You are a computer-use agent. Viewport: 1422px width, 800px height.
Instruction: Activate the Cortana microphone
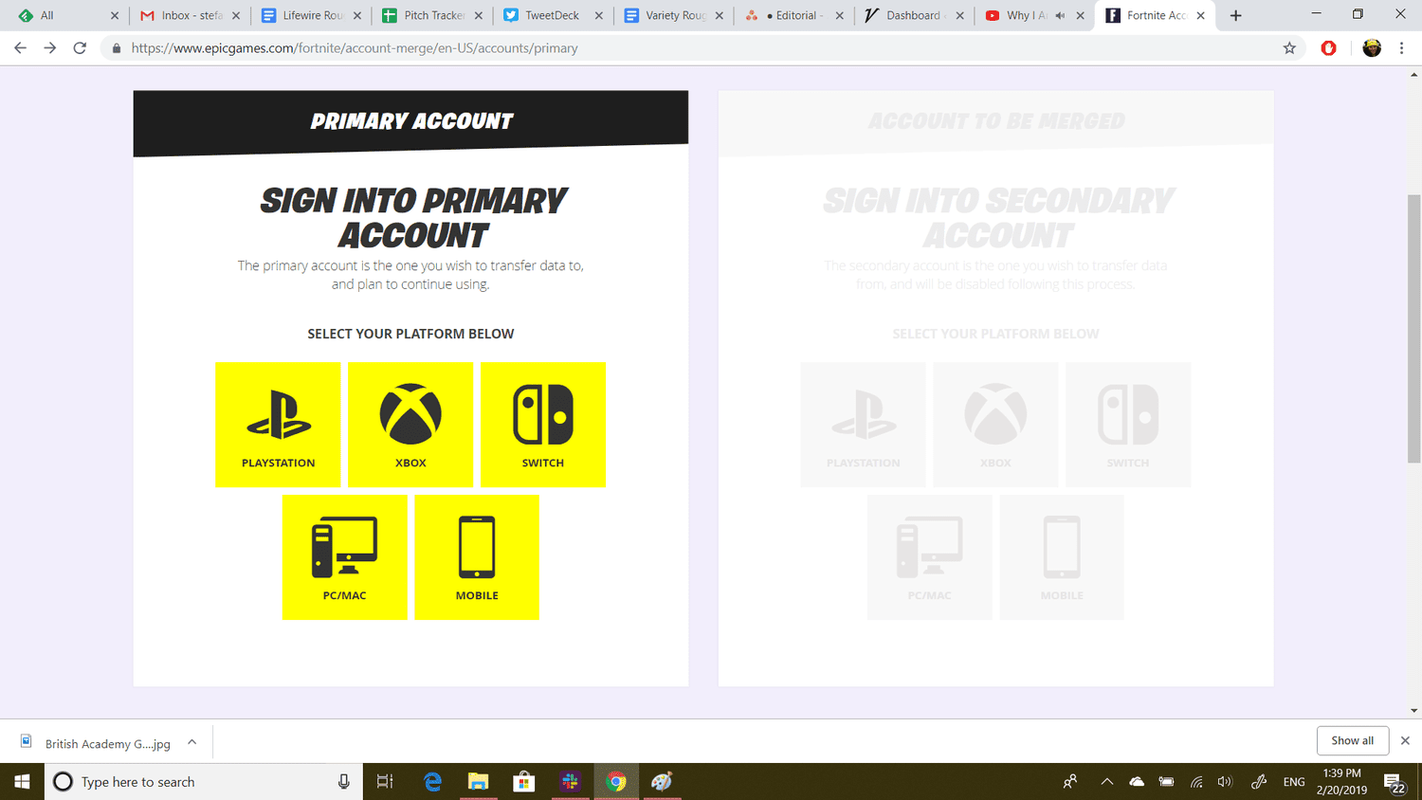point(344,782)
